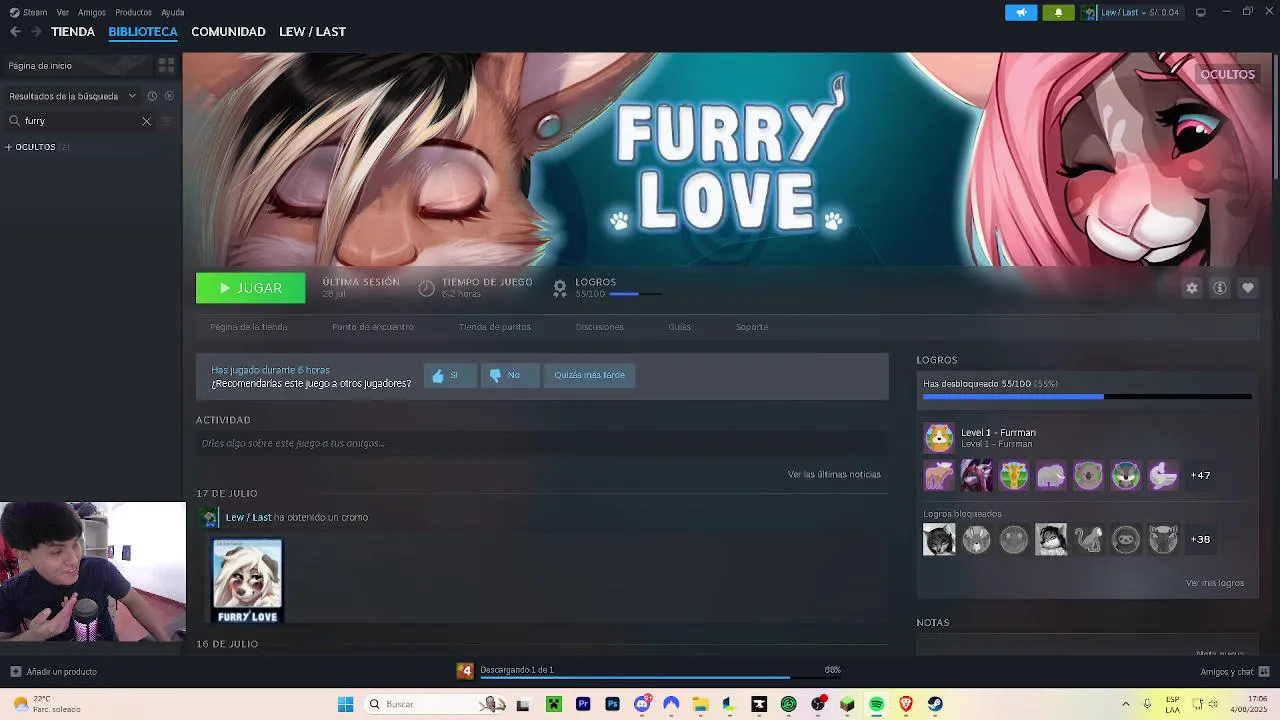Image resolution: width=1280 pixels, height=720 pixels.
Task: Open Spotify from the taskbar
Action: point(877,704)
